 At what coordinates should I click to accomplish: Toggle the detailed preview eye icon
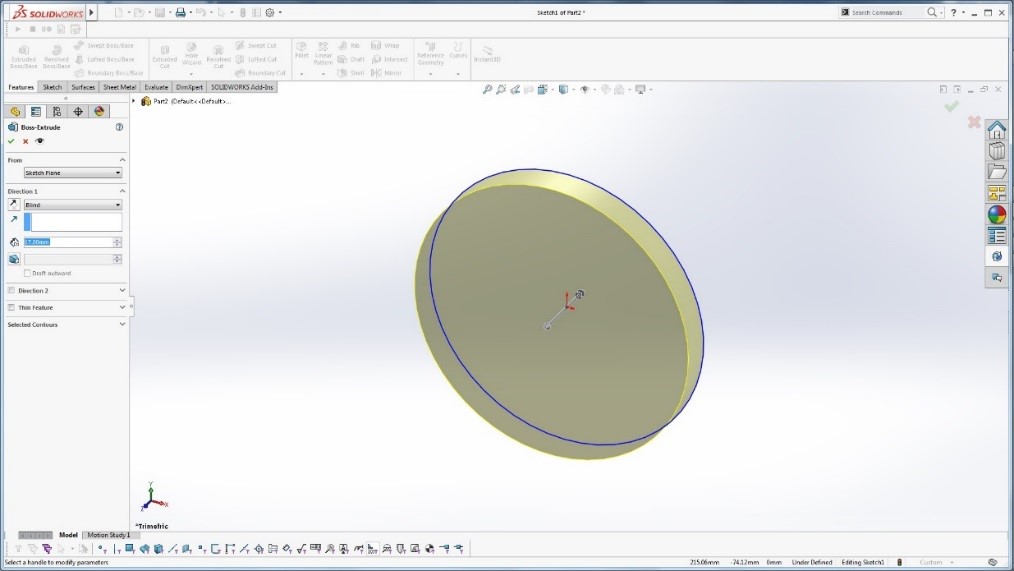click(40, 141)
